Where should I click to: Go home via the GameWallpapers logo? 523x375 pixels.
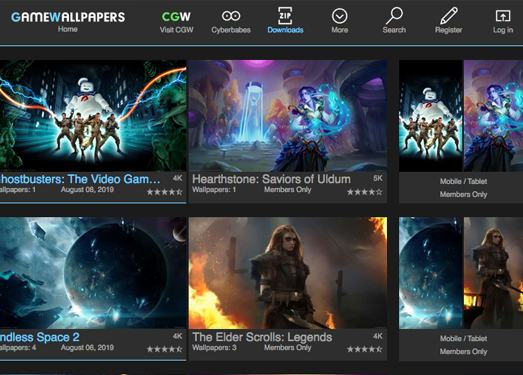click(x=68, y=17)
